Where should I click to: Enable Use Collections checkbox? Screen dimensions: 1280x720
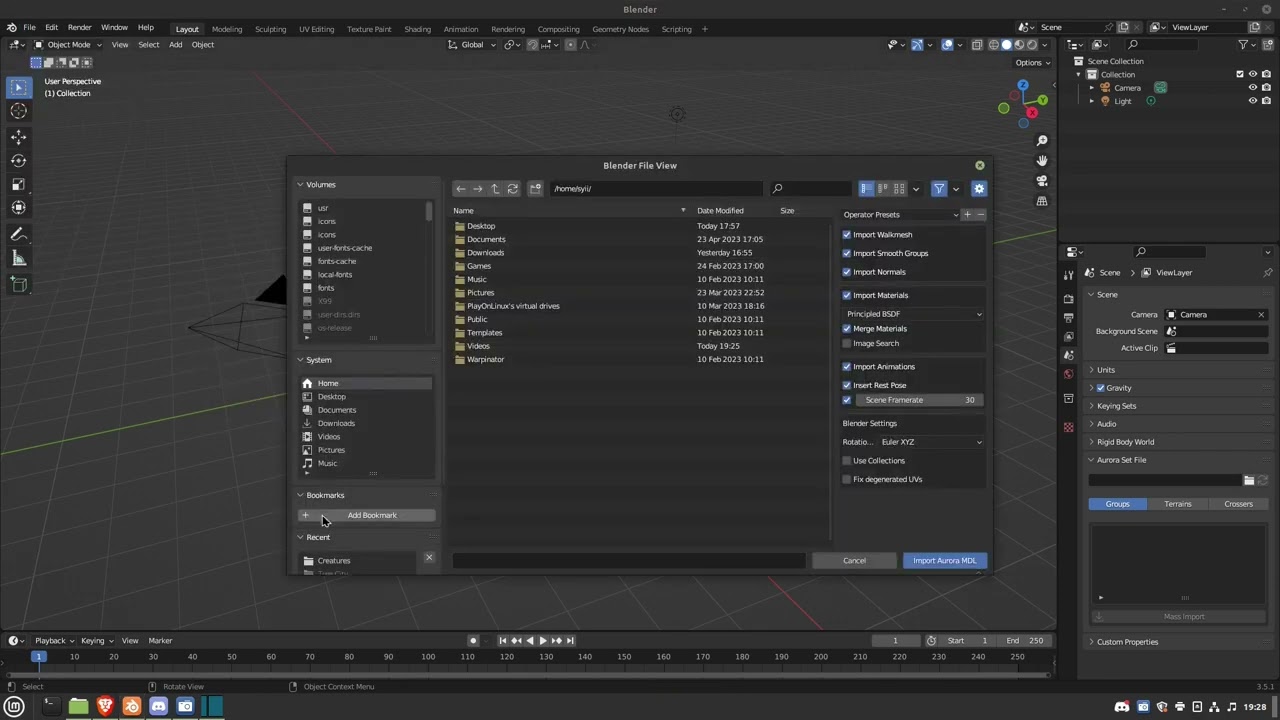(847, 461)
